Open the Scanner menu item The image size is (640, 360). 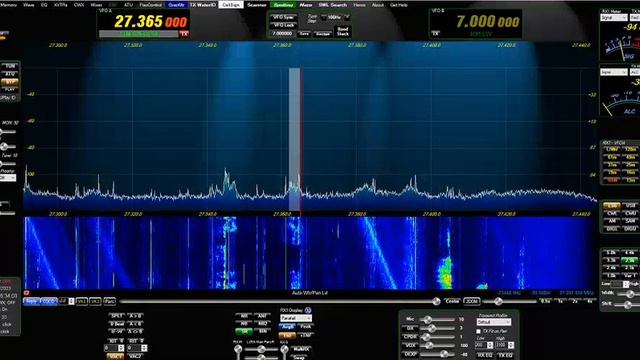click(x=257, y=5)
